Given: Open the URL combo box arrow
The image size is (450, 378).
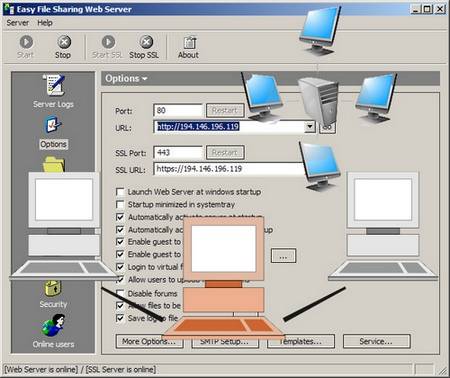Looking at the screenshot, I should tap(310, 127).
